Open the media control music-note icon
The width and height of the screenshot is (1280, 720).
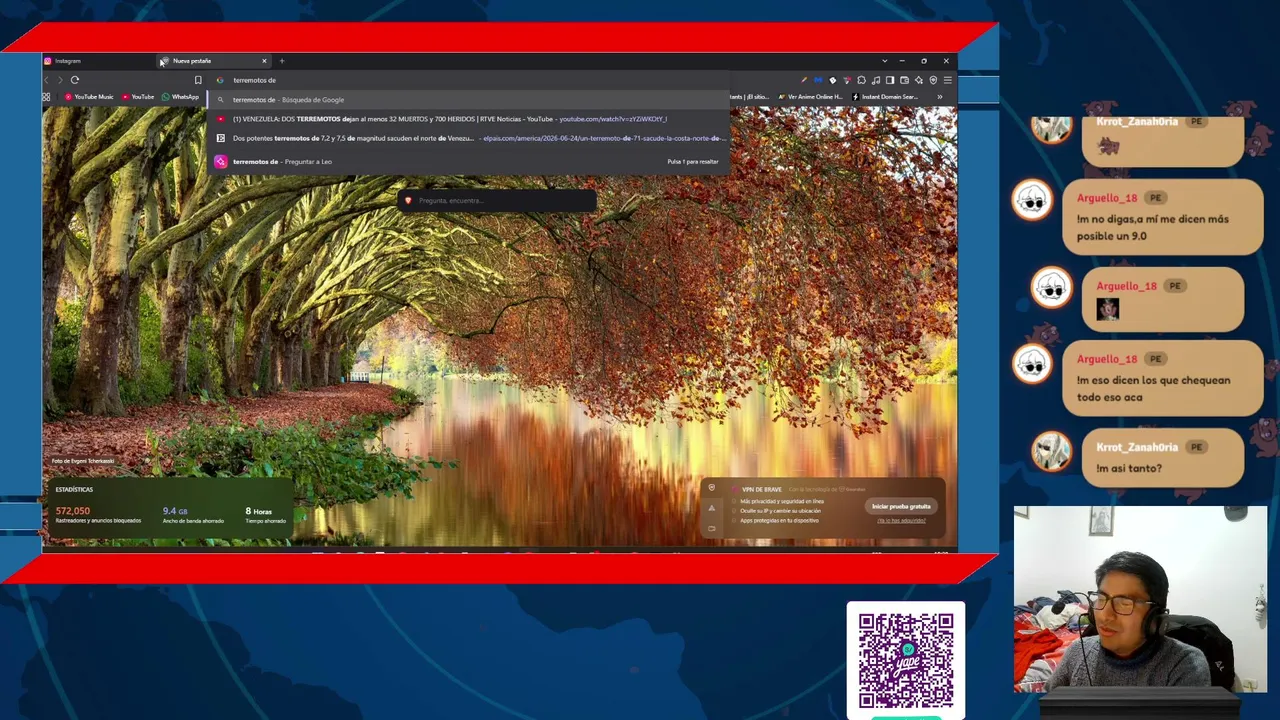pyautogui.click(x=876, y=80)
